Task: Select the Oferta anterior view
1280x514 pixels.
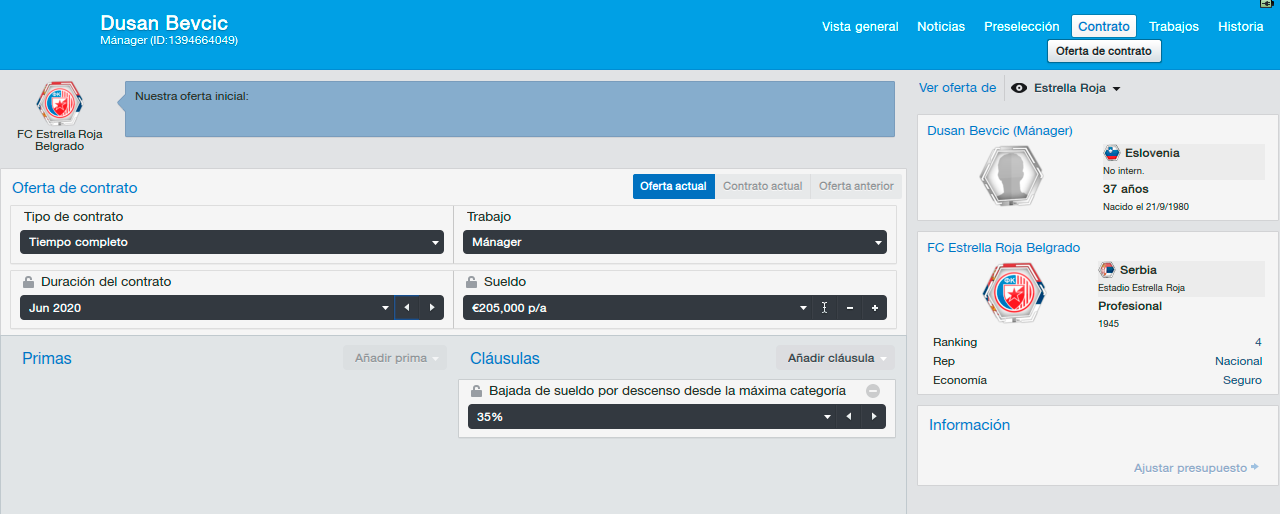Action: pyautogui.click(x=856, y=186)
